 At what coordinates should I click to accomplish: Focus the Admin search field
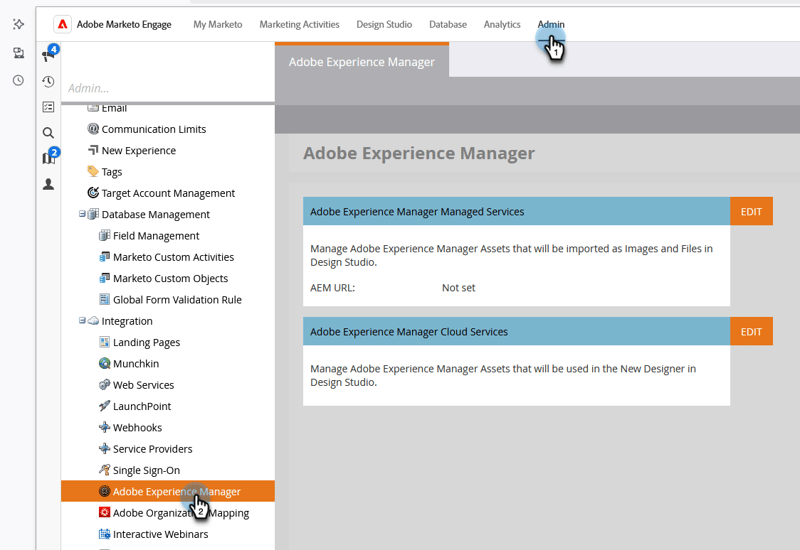click(x=168, y=88)
